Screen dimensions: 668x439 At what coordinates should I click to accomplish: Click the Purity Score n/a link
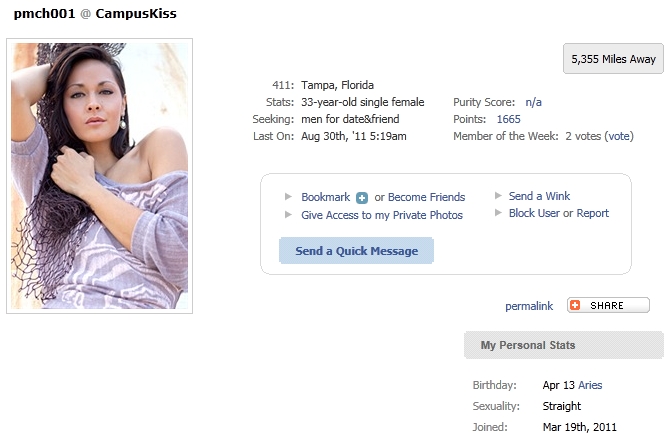[533, 102]
